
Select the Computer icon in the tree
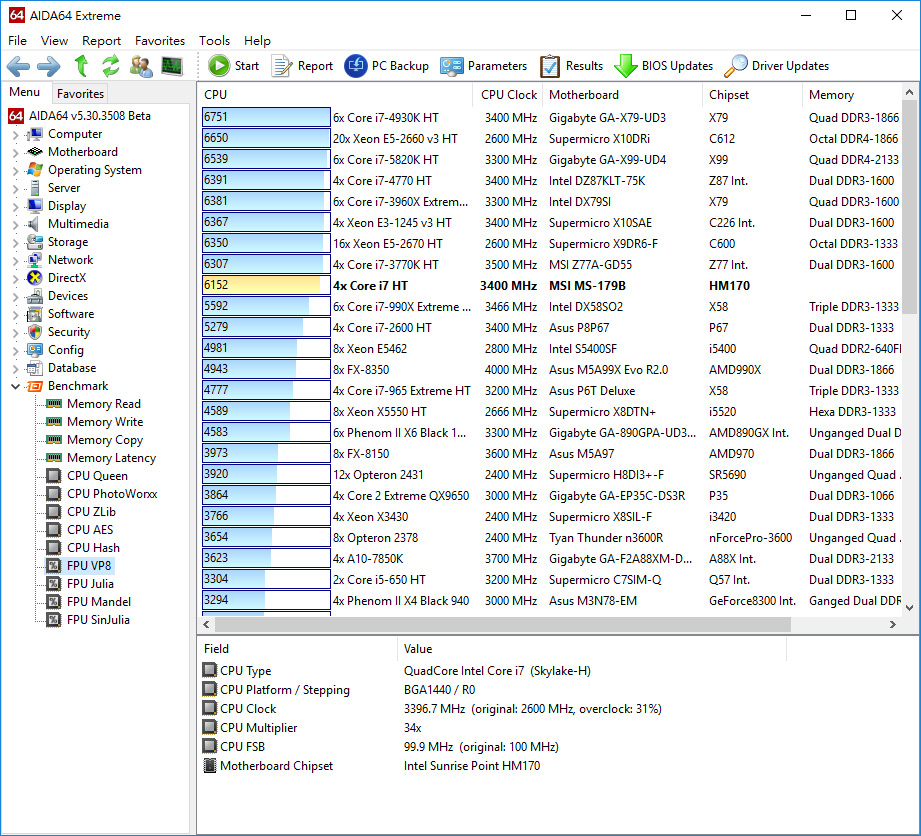click(x=35, y=134)
